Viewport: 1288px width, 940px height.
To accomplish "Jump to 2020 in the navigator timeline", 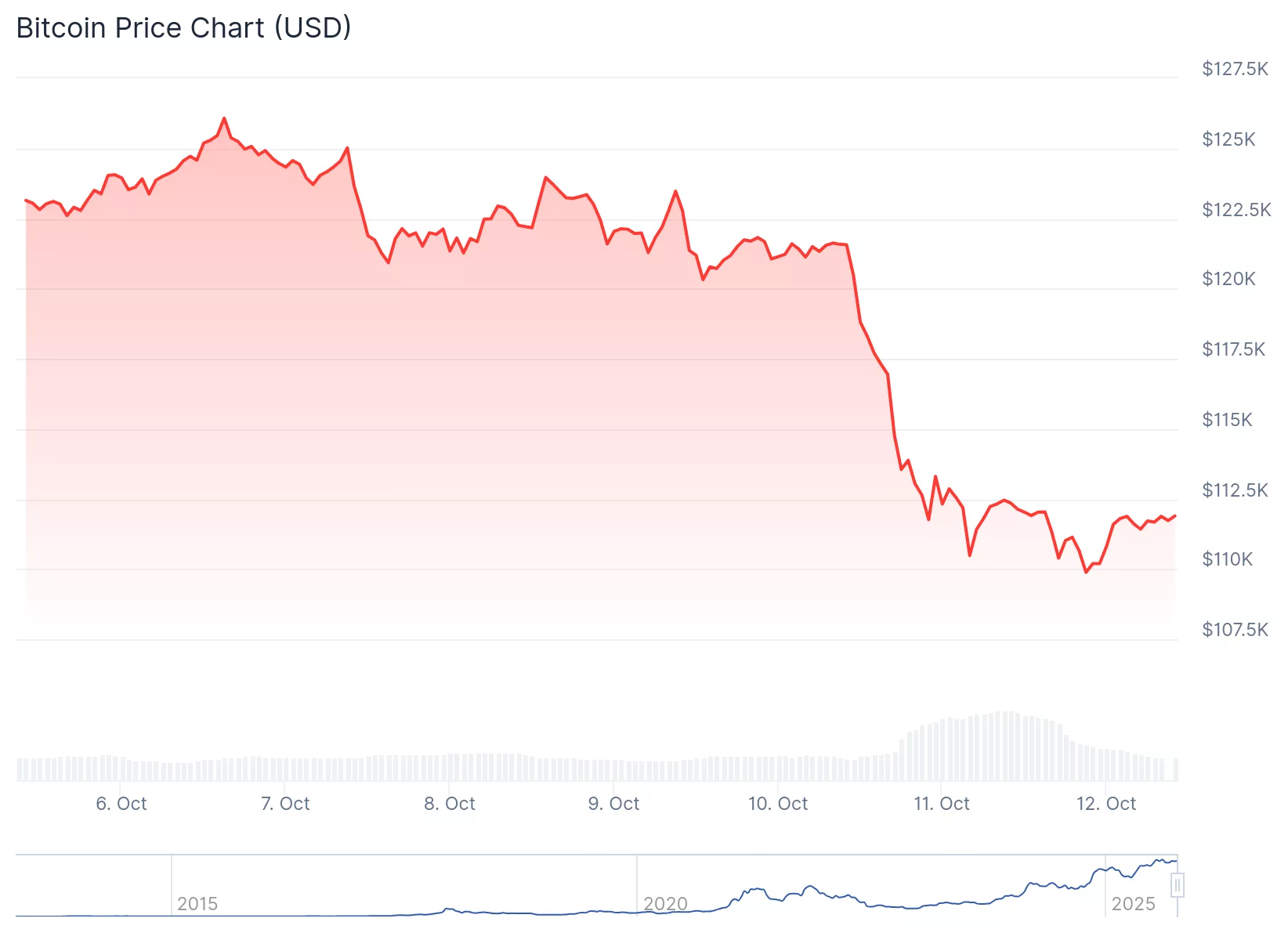I will [665, 904].
